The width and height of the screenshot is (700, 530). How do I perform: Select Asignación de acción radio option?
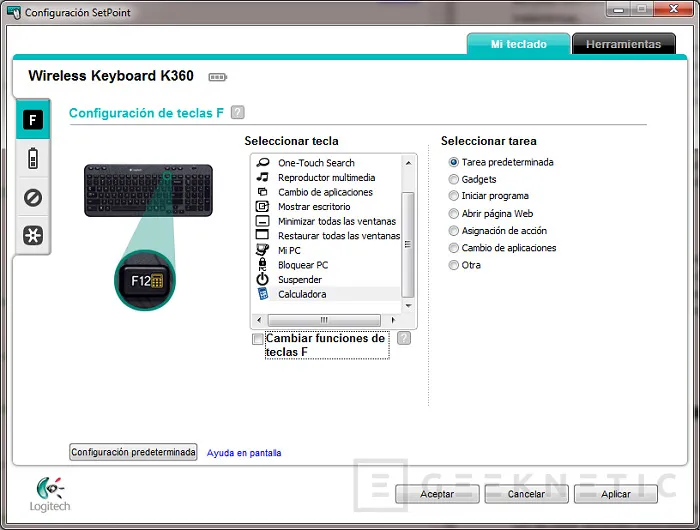[454, 230]
